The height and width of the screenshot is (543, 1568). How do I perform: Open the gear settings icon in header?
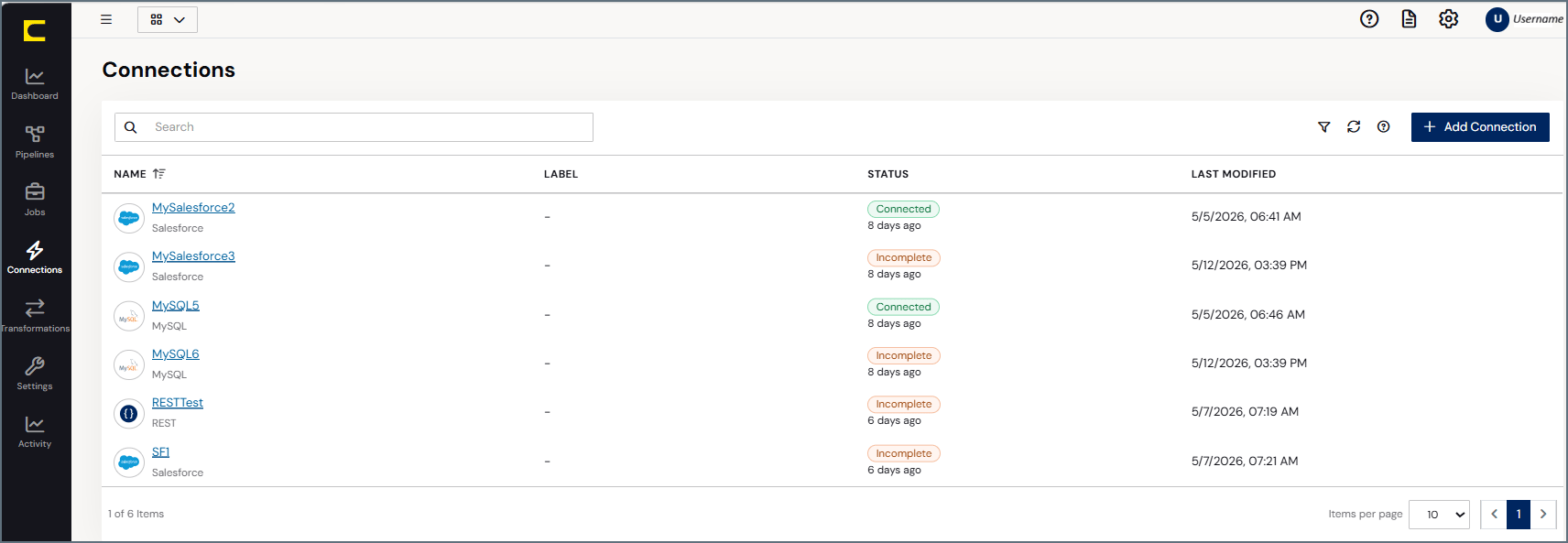pos(1448,19)
